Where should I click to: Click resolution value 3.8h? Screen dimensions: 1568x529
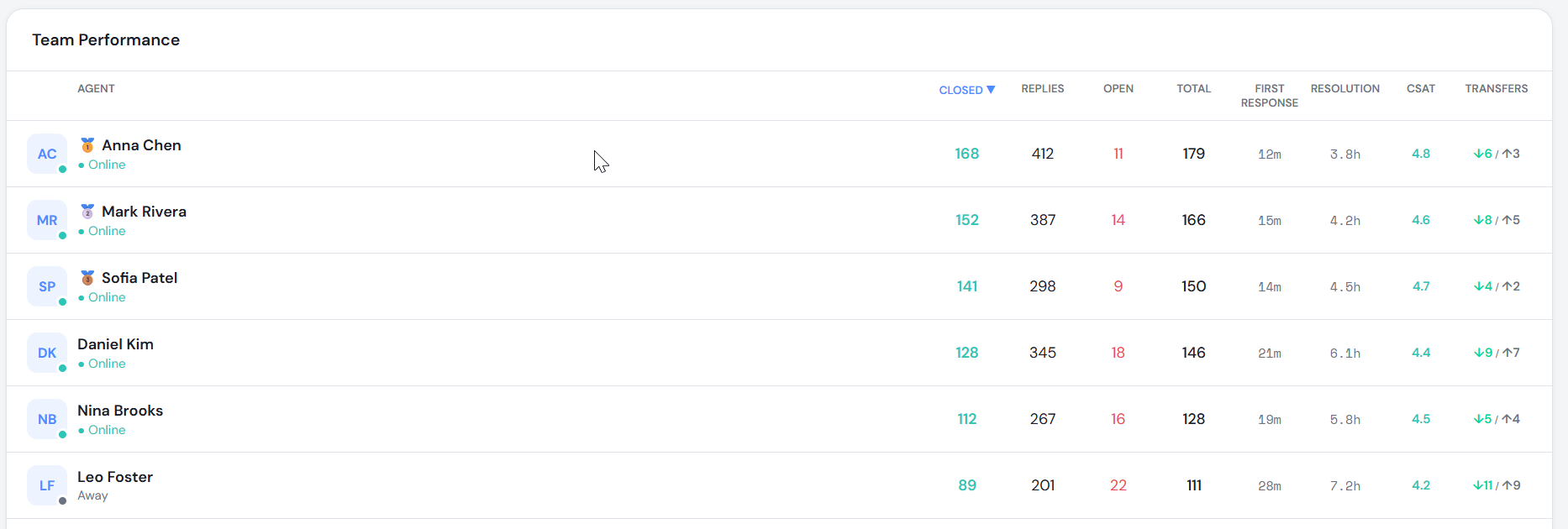(x=1345, y=155)
